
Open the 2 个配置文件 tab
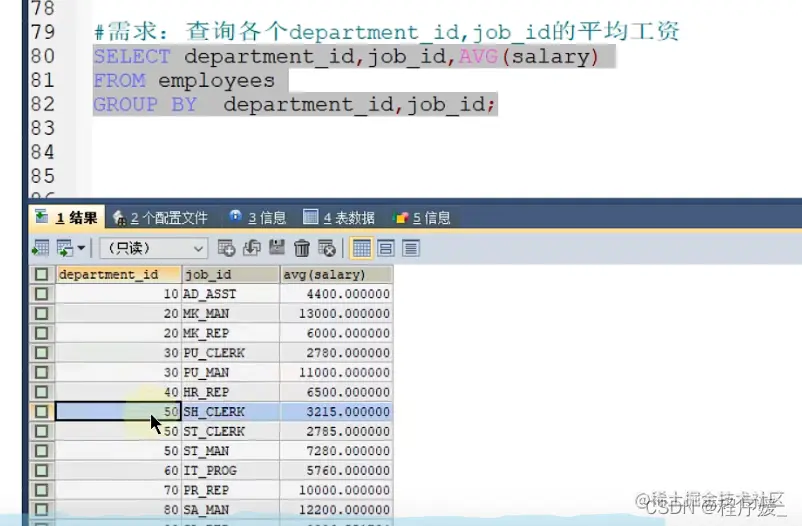tap(160, 218)
